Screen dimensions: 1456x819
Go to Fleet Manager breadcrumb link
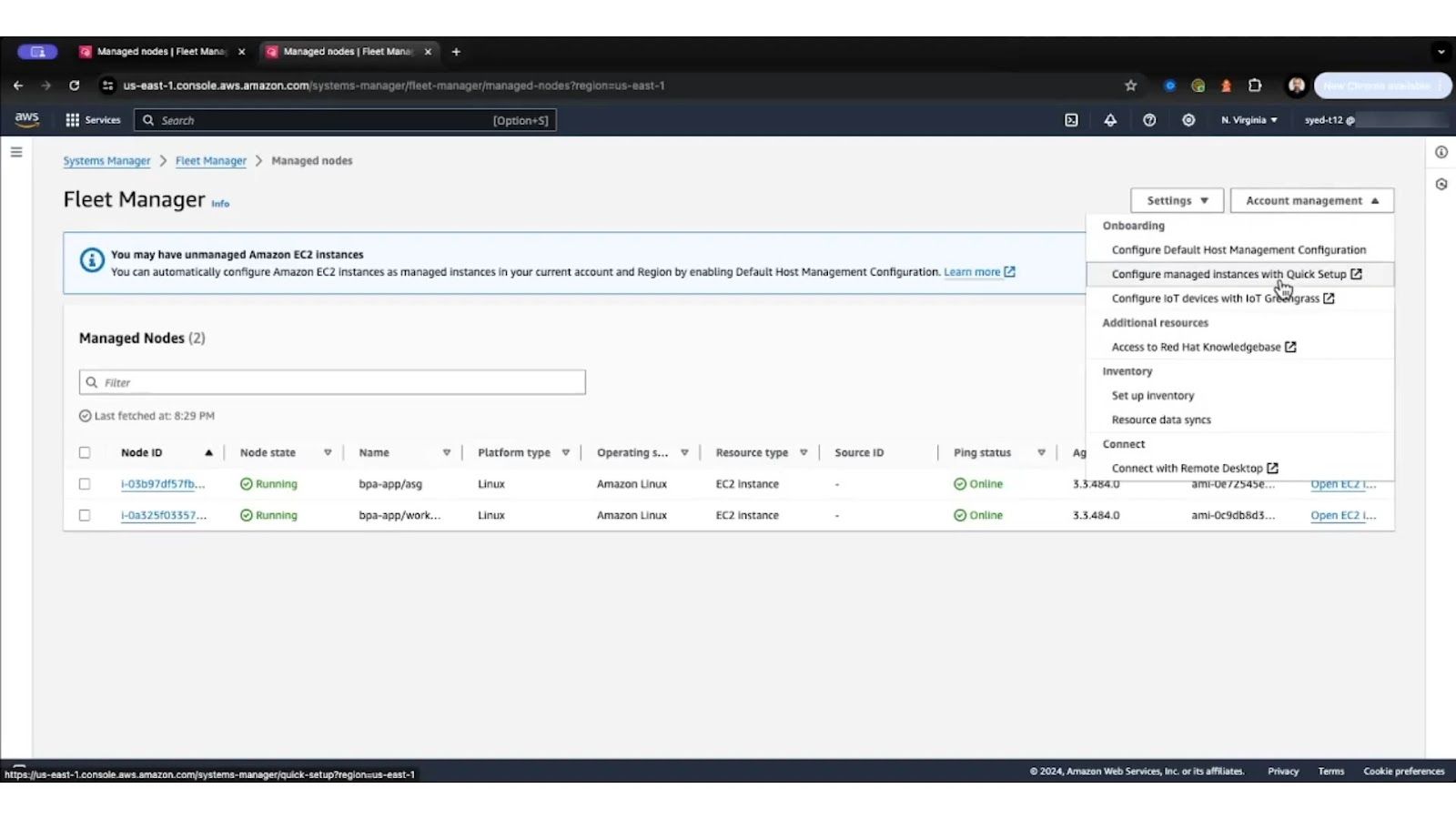click(x=211, y=161)
